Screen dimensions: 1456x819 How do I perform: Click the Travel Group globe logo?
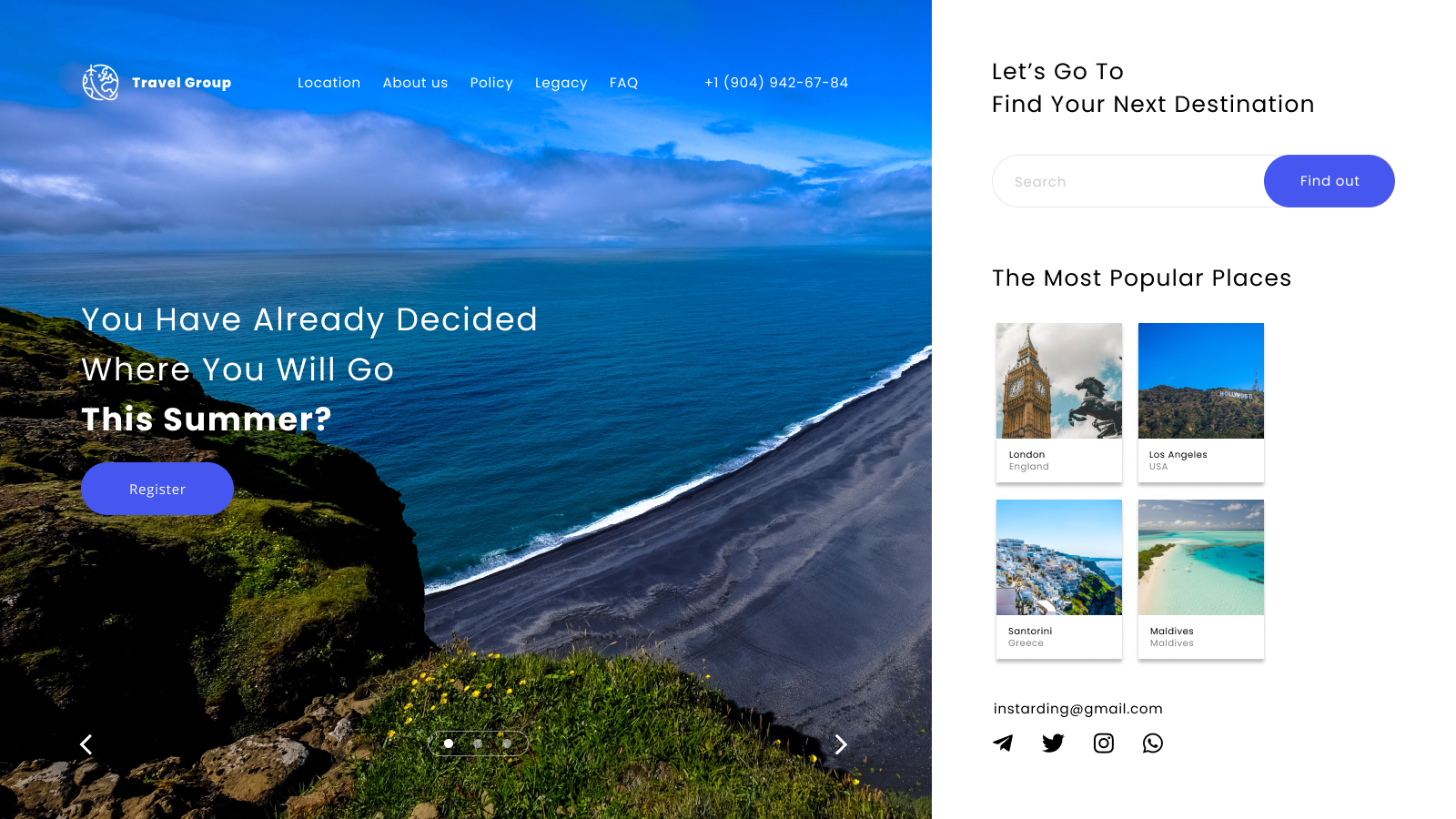(x=100, y=82)
